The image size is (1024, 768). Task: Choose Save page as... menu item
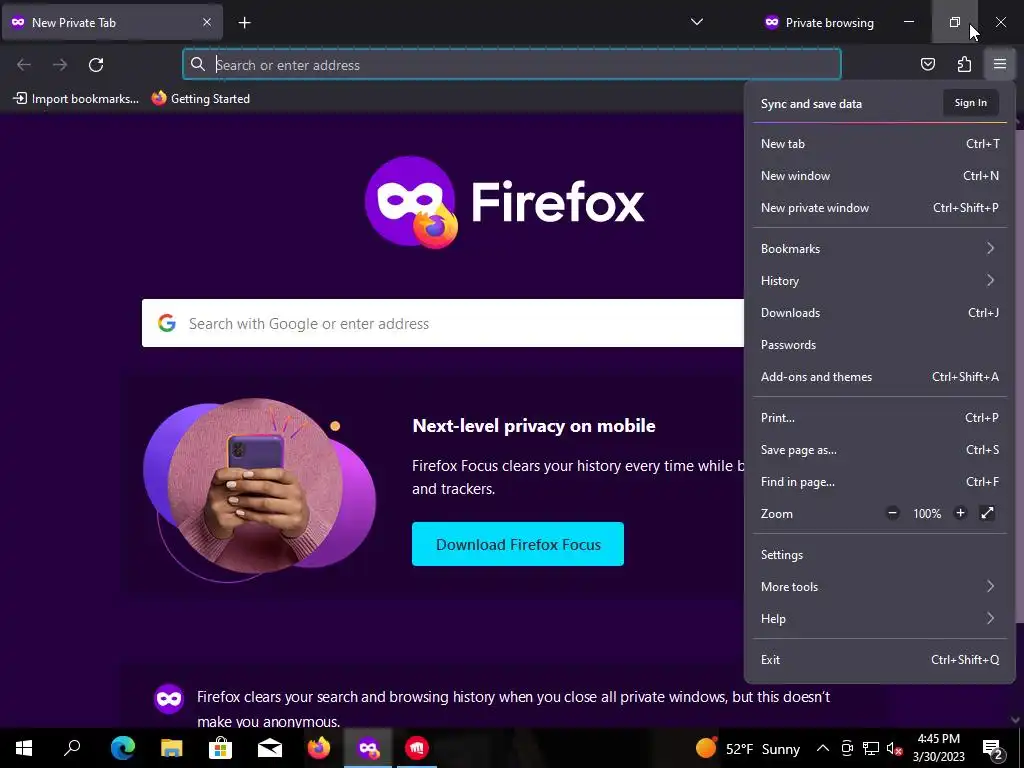coord(880,450)
